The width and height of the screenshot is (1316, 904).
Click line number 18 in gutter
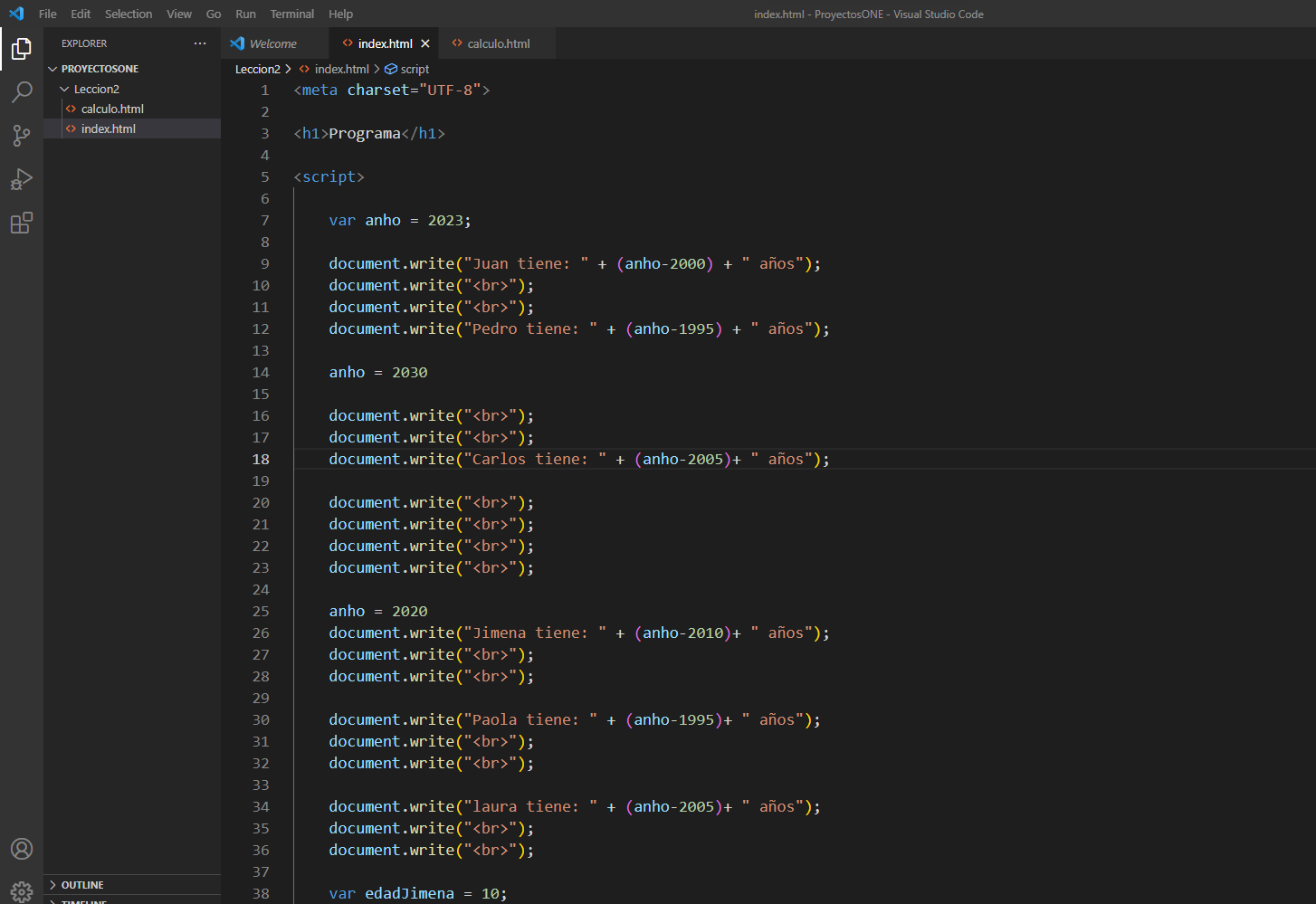point(261,459)
